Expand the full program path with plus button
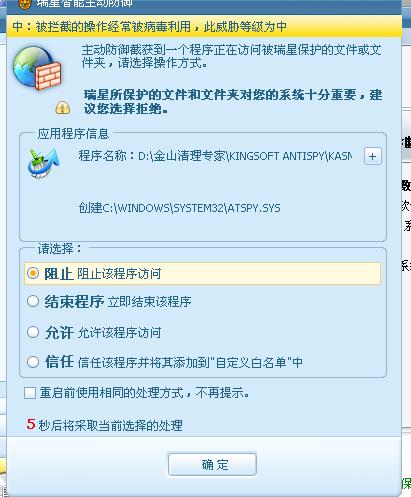 373,156
